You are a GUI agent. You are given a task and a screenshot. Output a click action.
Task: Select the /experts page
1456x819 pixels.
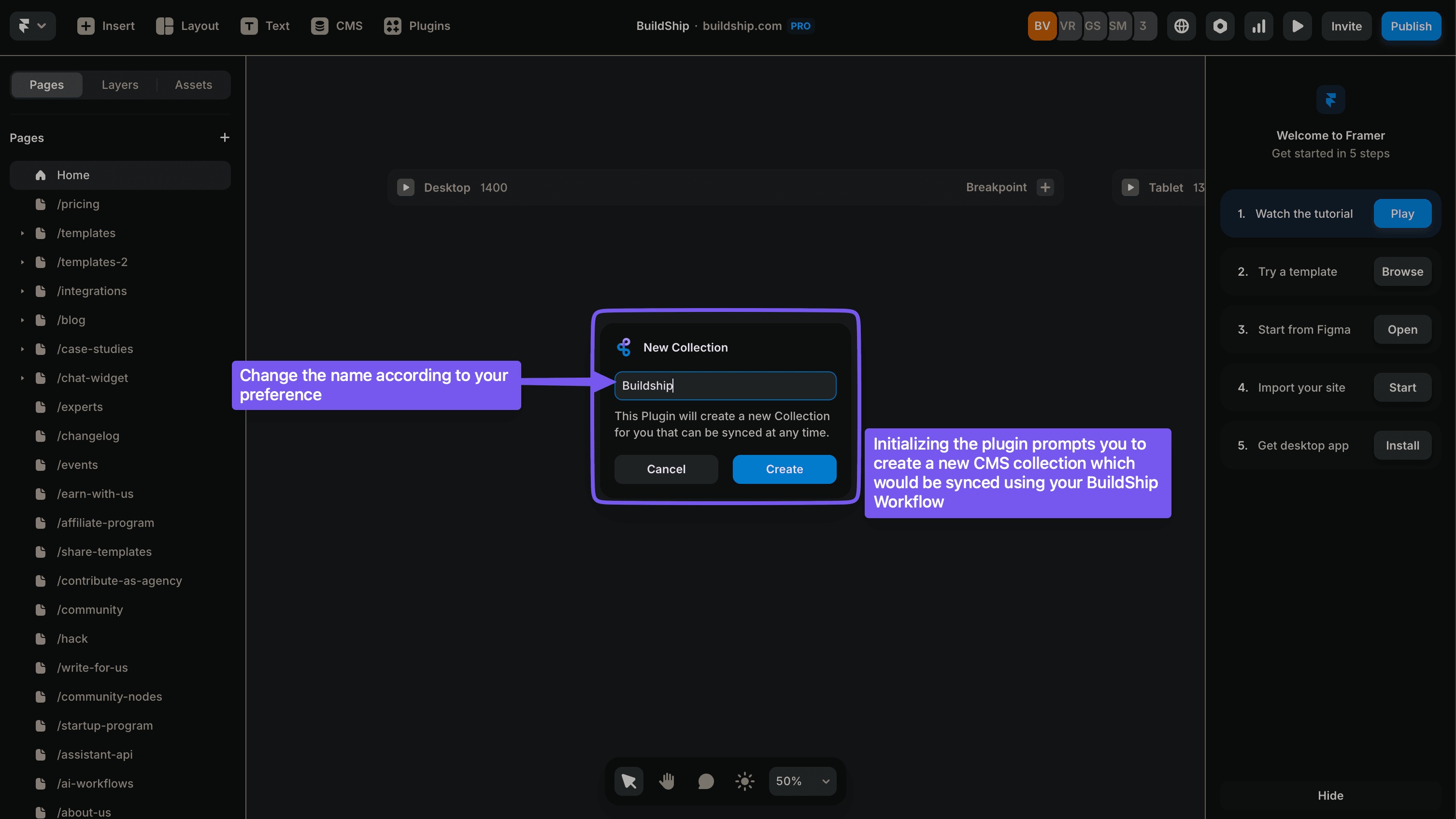[x=120, y=407]
